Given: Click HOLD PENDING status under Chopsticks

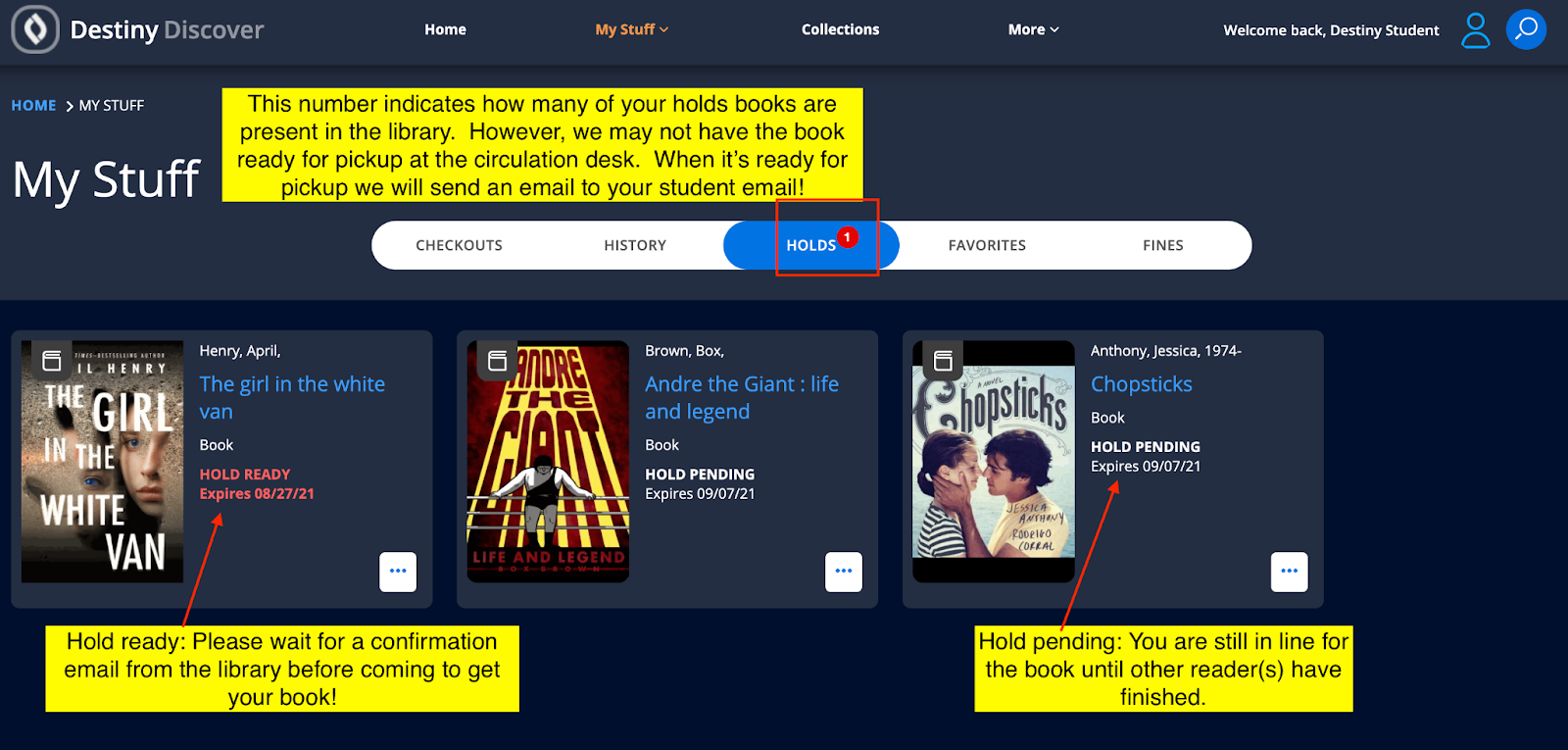Looking at the screenshot, I should coord(1146,447).
